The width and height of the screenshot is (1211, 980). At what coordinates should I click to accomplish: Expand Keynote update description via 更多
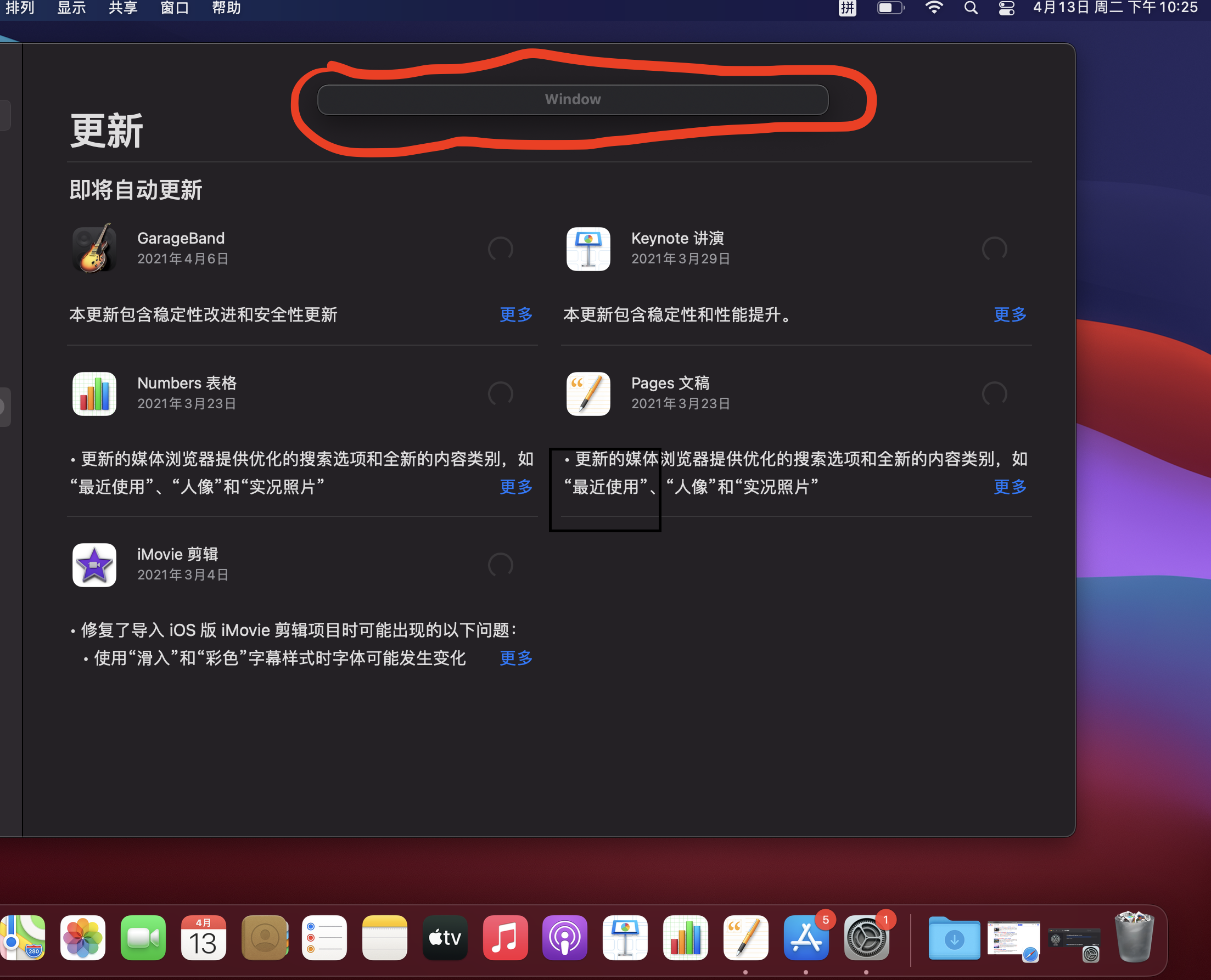click(x=1010, y=314)
